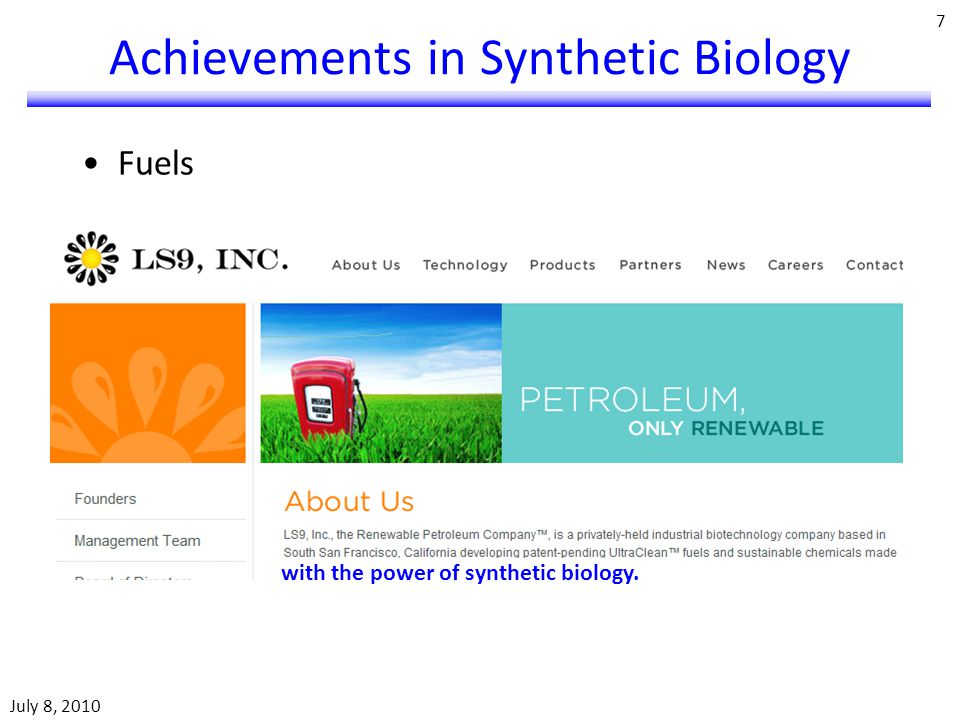Open the Founders sidebar link
960x720 pixels.
tap(105, 499)
